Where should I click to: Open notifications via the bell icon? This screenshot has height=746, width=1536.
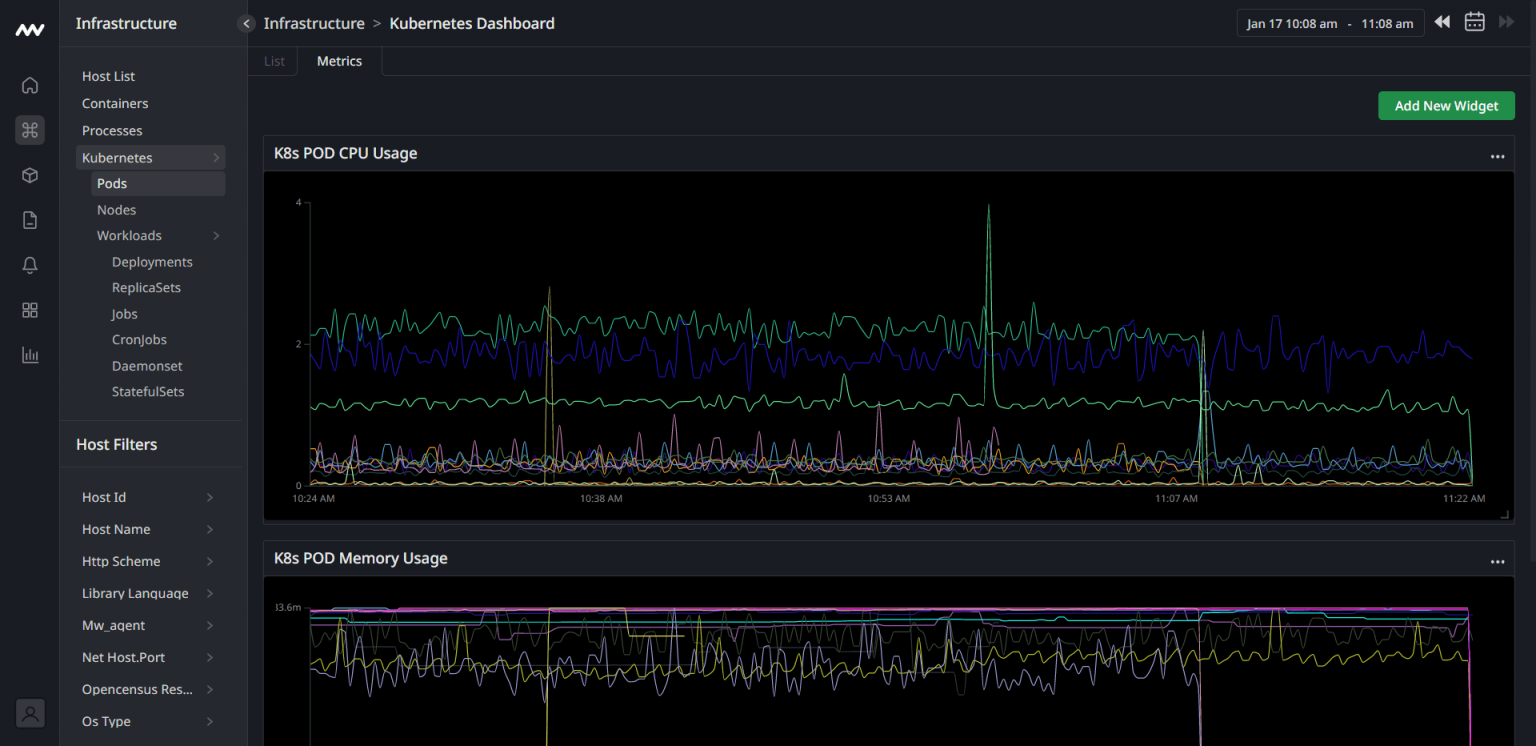29,265
